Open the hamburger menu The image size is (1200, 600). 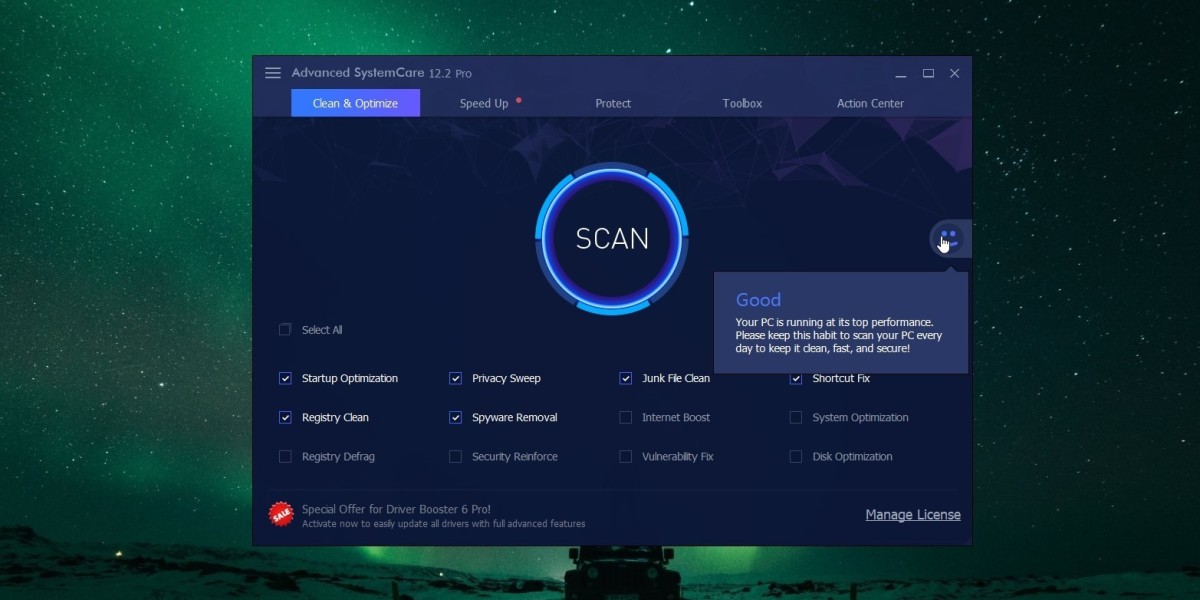(272, 72)
